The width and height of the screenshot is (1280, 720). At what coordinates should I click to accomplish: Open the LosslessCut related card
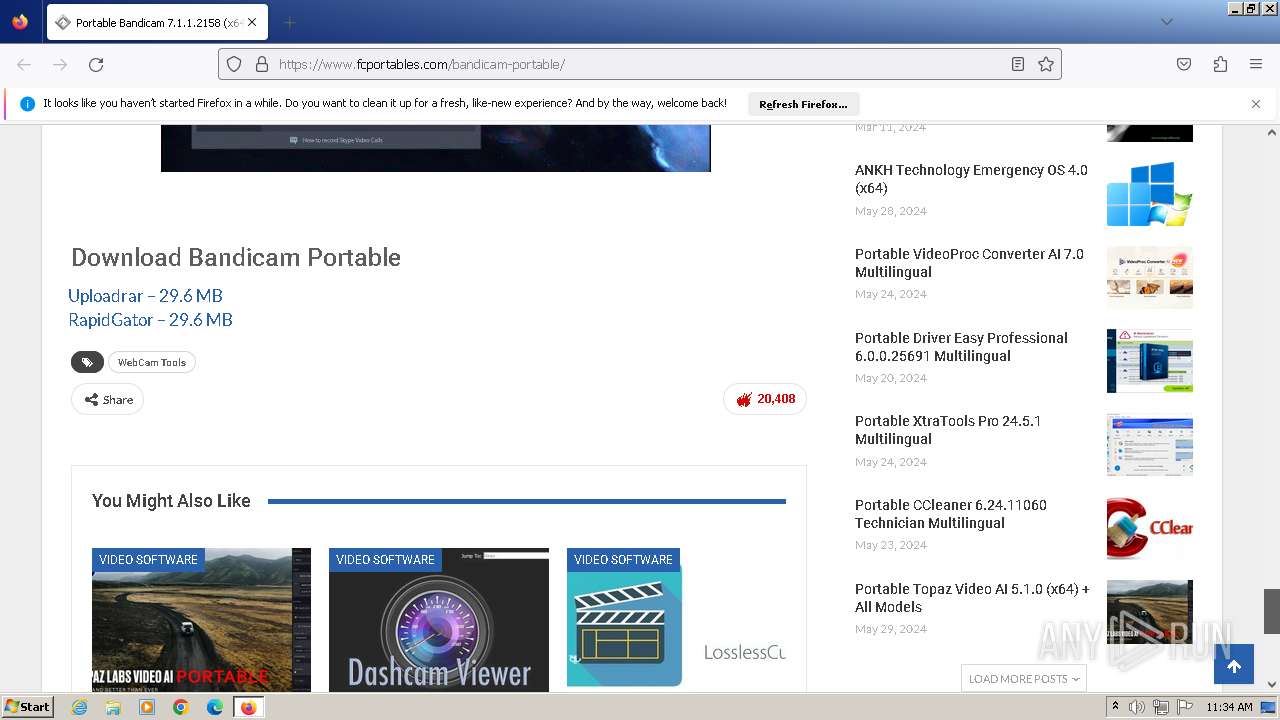click(x=676, y=620)
